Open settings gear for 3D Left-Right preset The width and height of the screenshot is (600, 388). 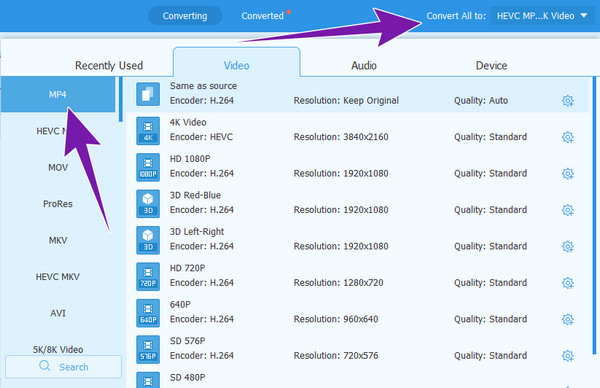click(567, 246)
